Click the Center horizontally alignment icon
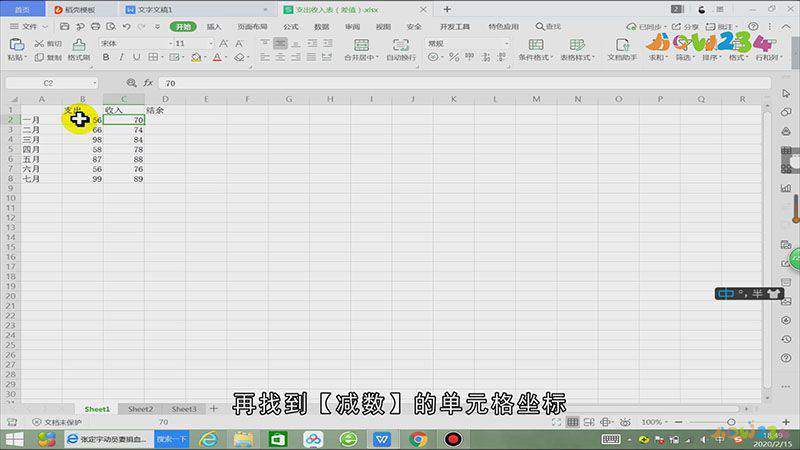 (x=281, y=58)
